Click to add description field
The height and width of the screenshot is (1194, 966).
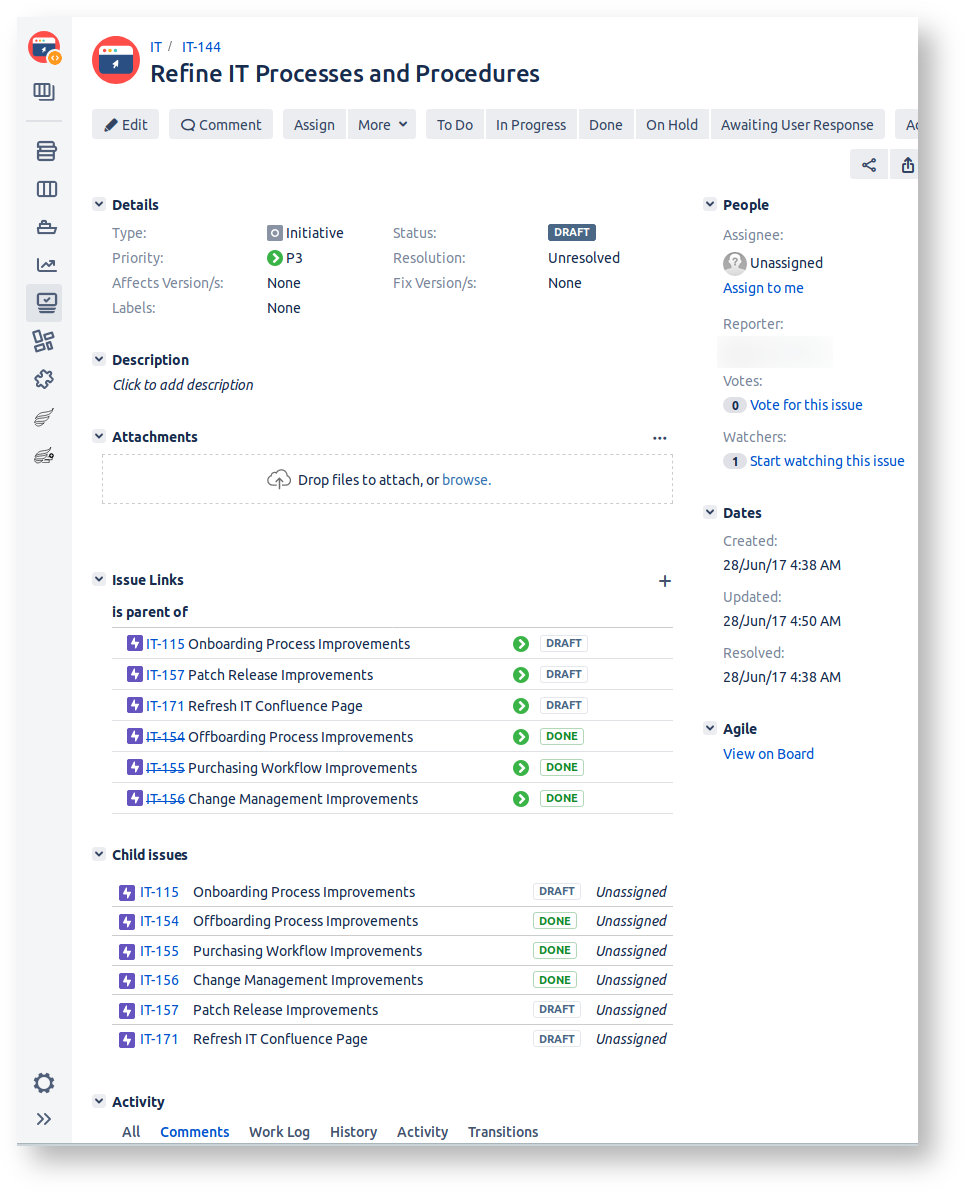183,385
